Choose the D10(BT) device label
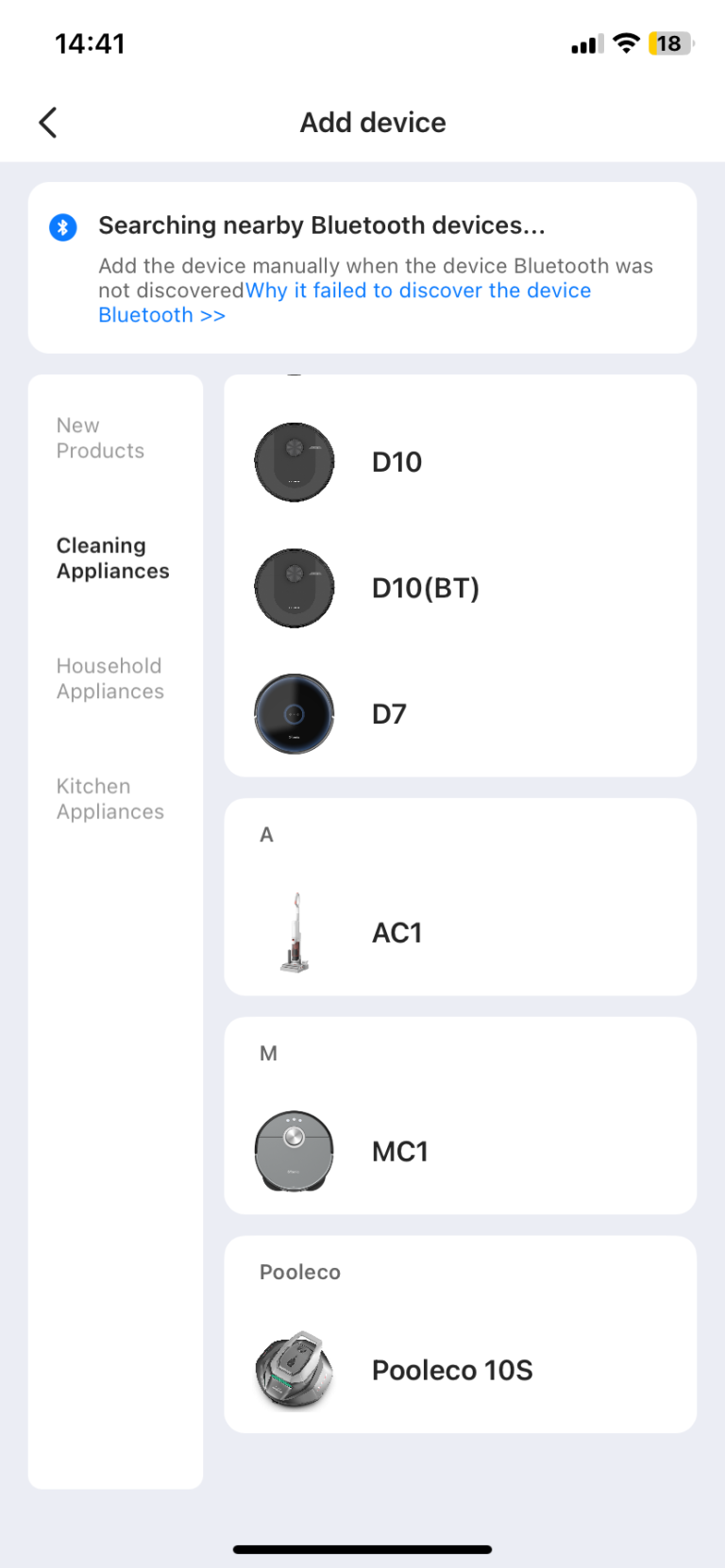This screenshot has width=725, height=1568. tap(426, 589)
